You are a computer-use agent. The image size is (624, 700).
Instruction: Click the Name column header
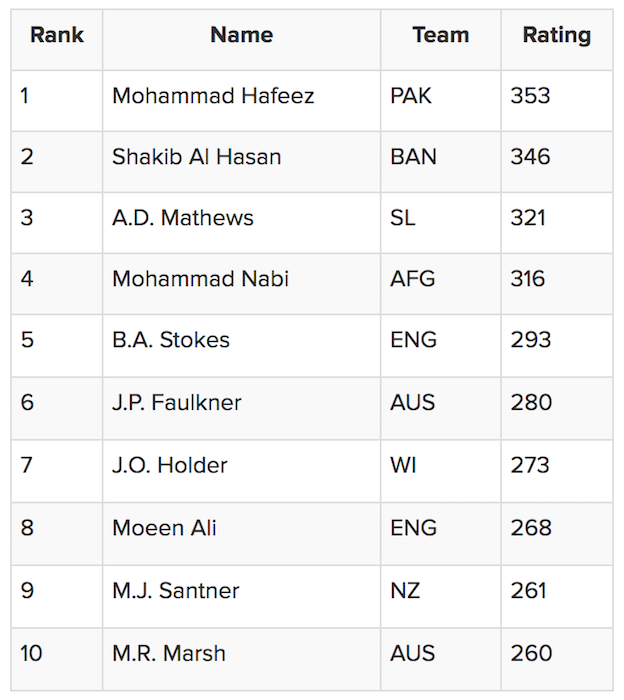coord(241,35)
